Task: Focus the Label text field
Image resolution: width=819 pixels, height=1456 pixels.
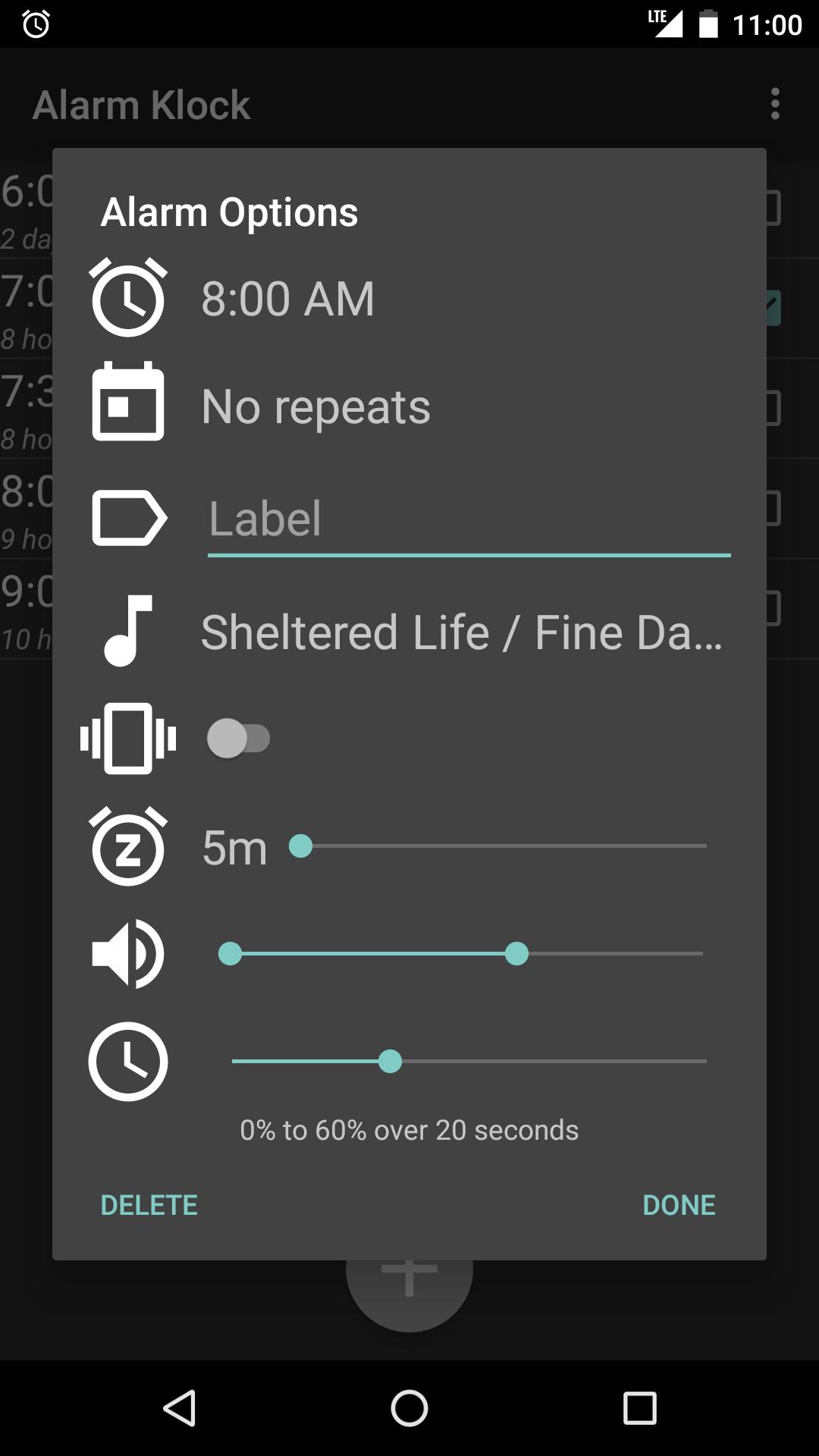Action: tap(469, 519)
